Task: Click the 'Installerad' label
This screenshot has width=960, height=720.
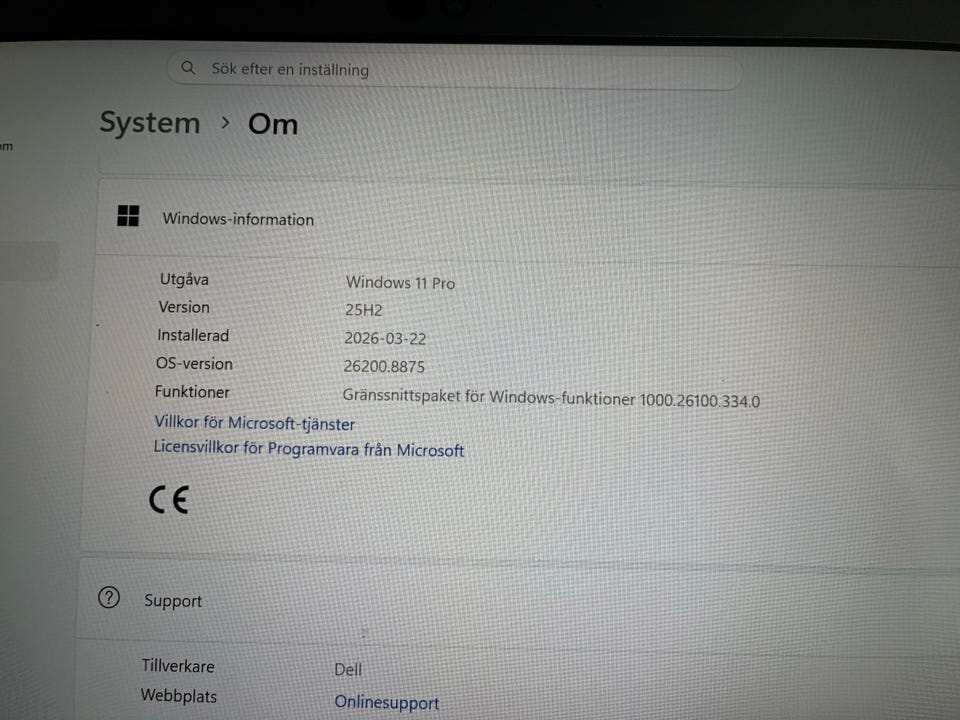Action: click(193, 336)
